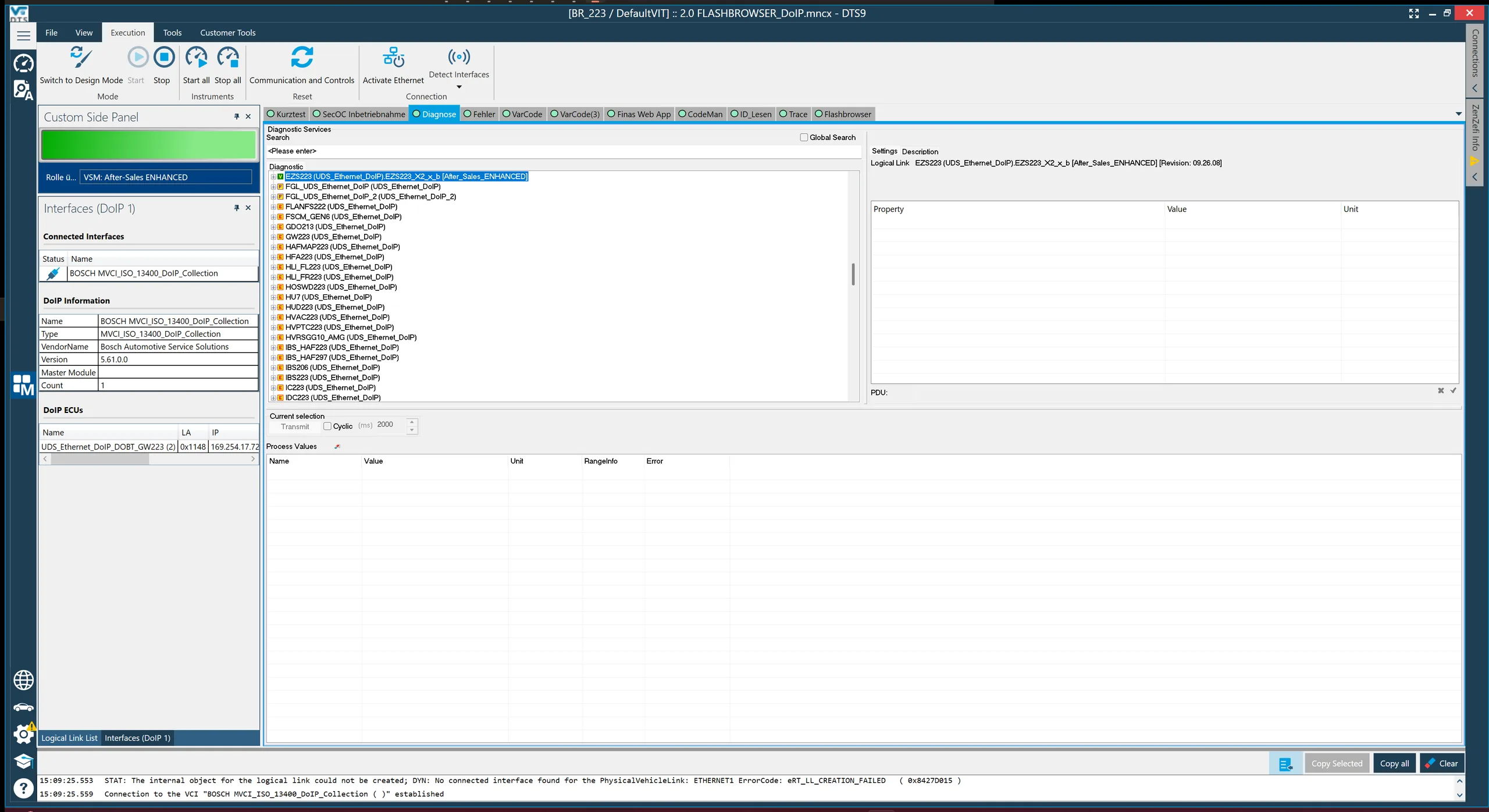Expand the GW223 tree node
The width and height of the screenshot is (1489, 812).
point(273,237)
